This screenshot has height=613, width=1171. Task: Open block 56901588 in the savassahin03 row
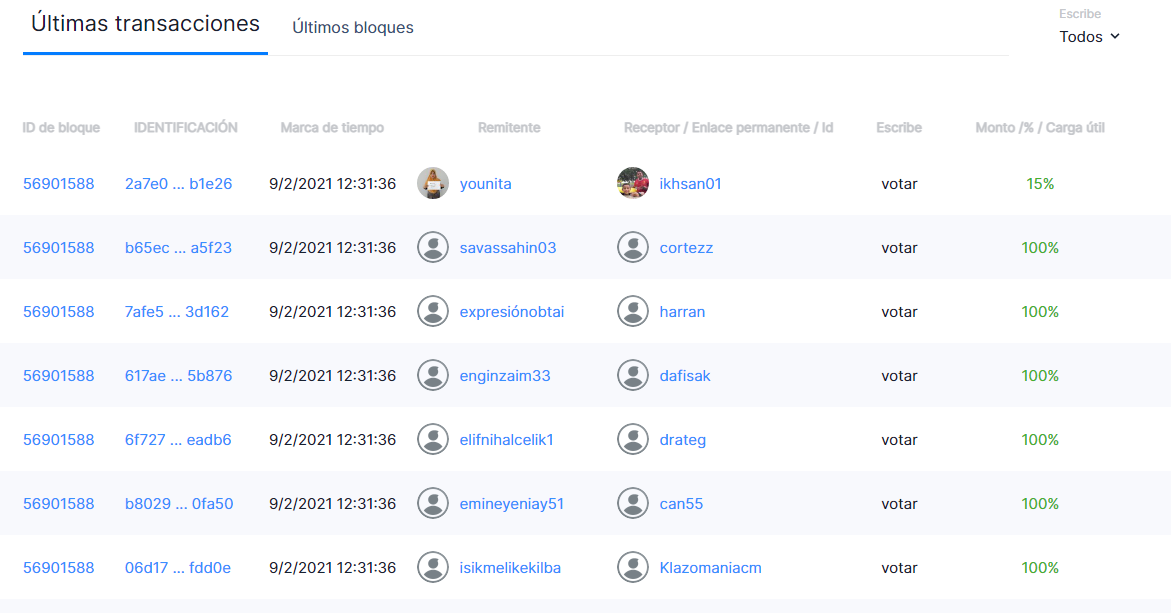pyautogui.click(x=58, y=248)
